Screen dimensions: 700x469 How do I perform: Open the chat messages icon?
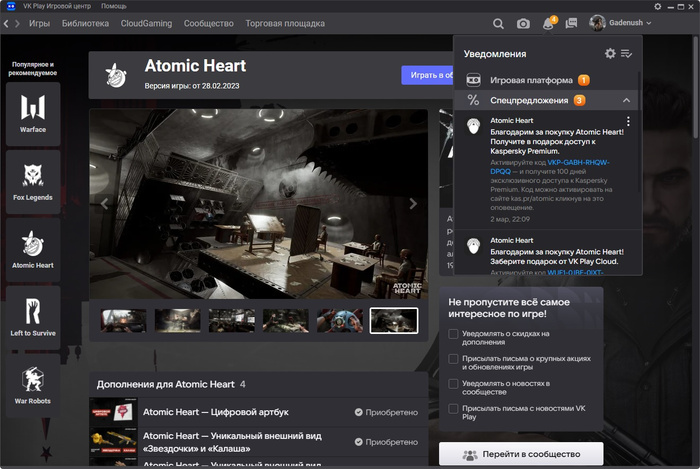[x=571, y=23]
